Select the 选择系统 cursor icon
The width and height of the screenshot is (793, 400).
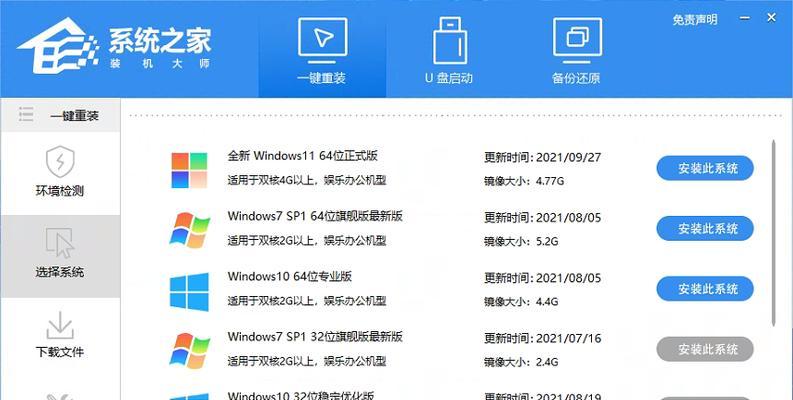tap(60, 243)
